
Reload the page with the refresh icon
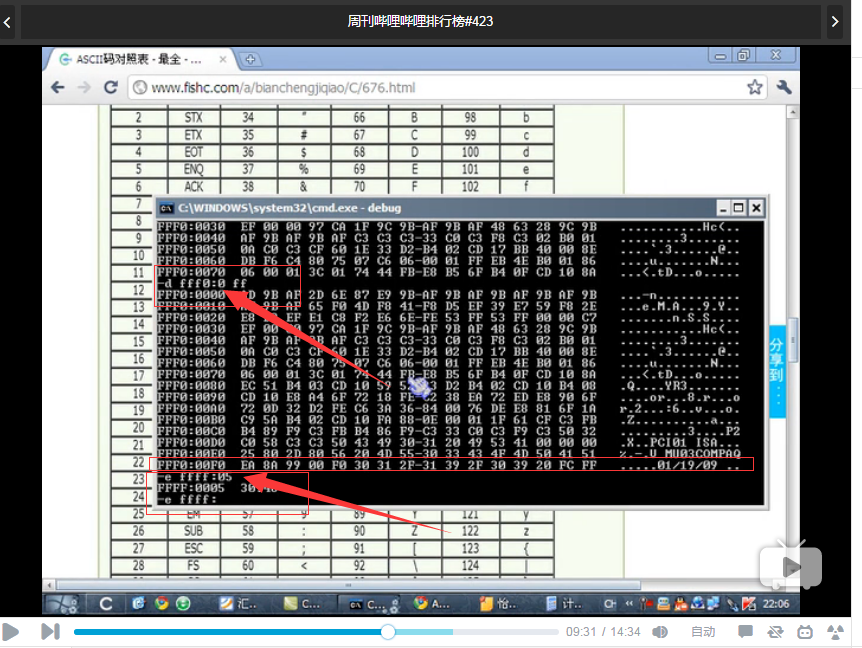[x=110, y=87]
